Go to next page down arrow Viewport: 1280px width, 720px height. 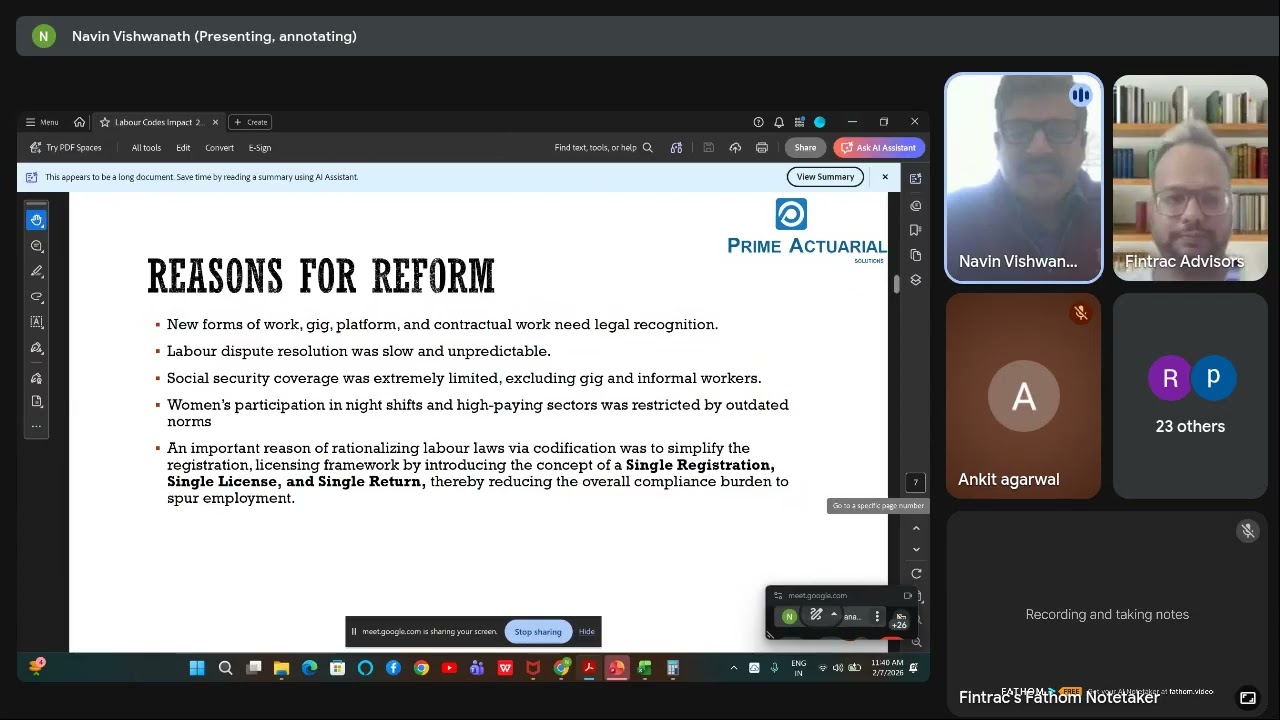click(916, 549)
